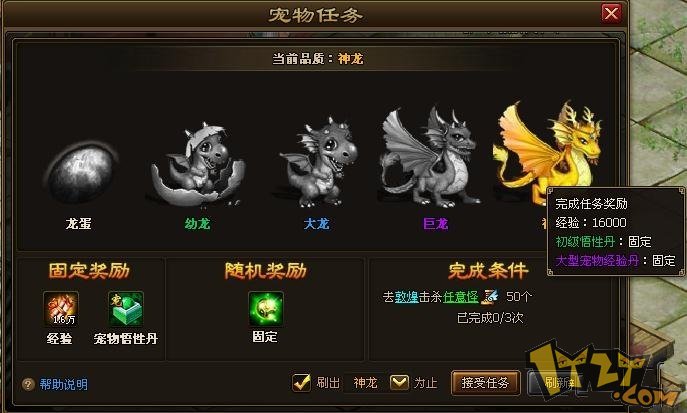Click the golden 神龙 dragon image
Viewport: 687px width, 413px height.
pos(548,151)
